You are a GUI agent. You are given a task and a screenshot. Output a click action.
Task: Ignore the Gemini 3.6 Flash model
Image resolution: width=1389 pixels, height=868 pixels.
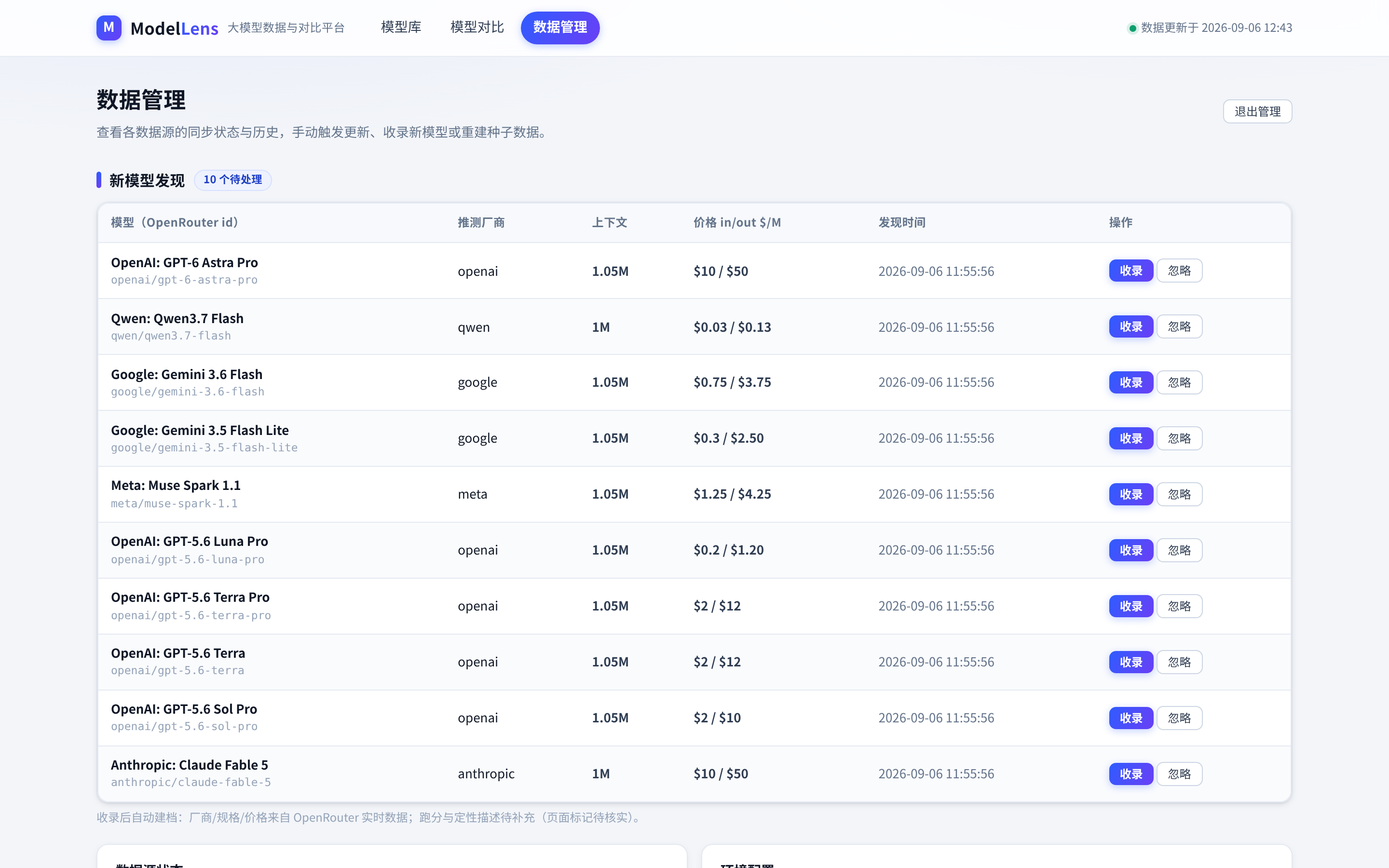click(x=1179, y=382)
